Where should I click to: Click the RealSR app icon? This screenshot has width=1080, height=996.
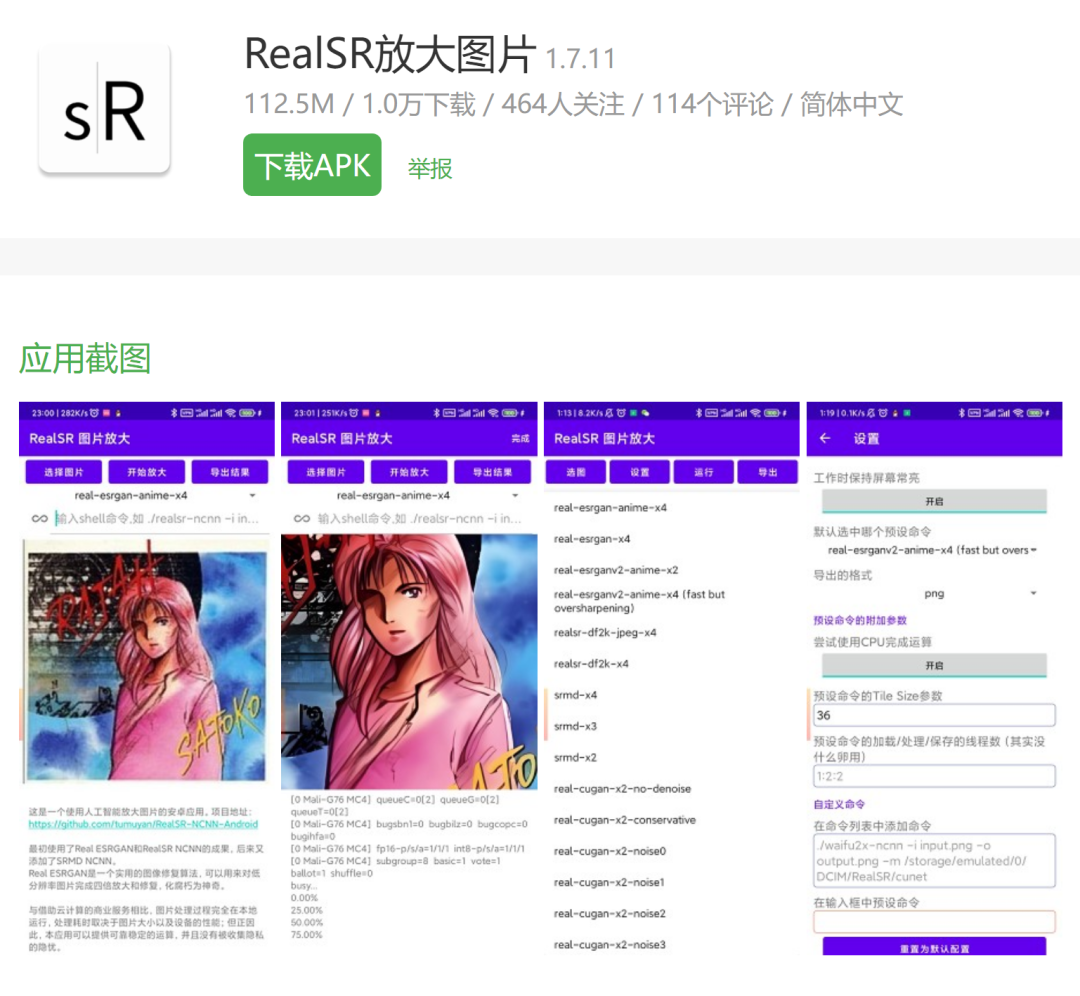[x=105, y=108]
